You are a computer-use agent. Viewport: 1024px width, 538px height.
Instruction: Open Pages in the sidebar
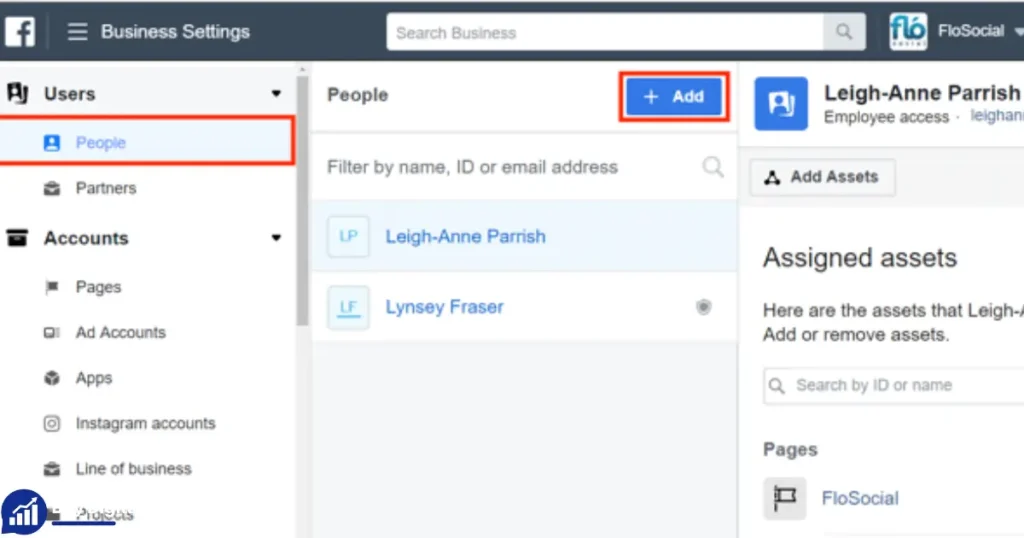tap(99, 287)
